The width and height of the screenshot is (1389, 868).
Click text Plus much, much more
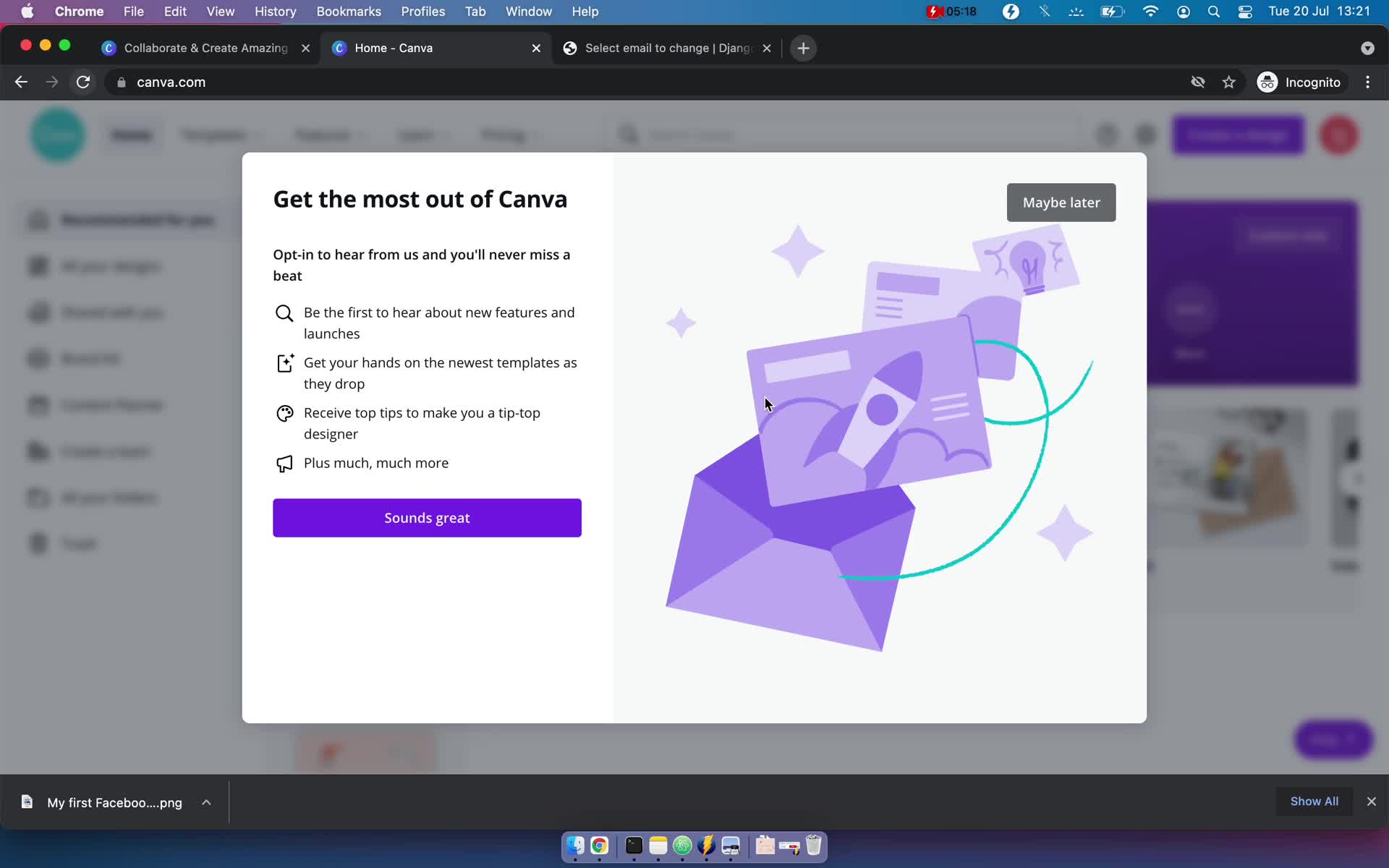click(376, 463)
